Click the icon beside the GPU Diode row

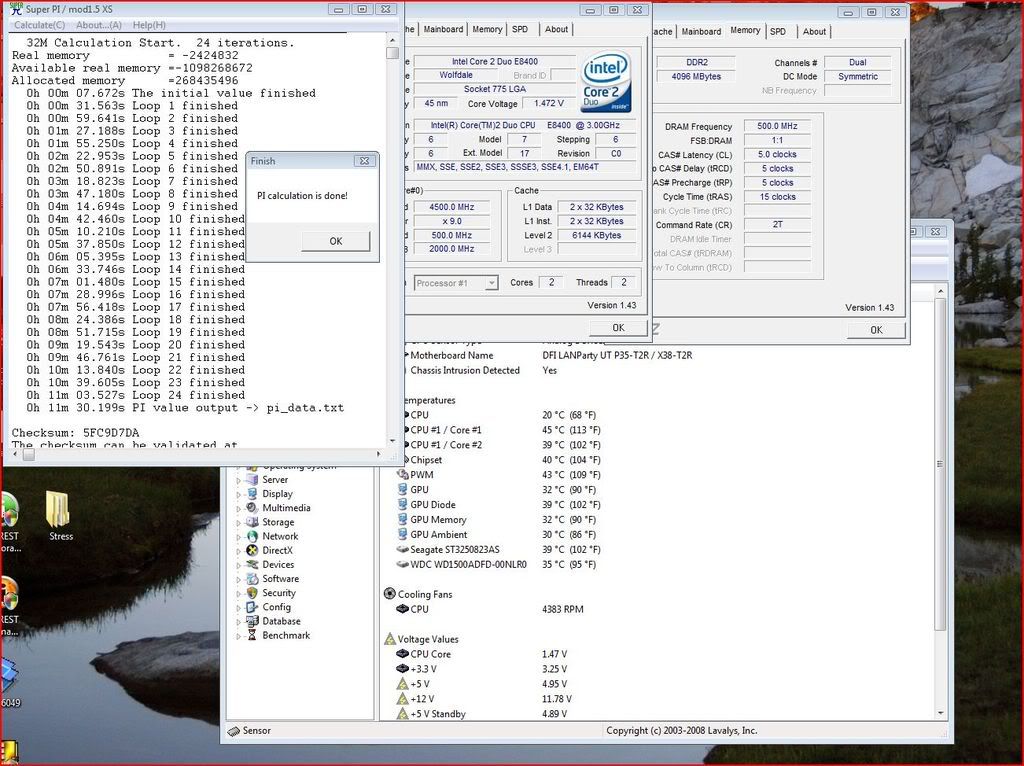coord(402,505)
